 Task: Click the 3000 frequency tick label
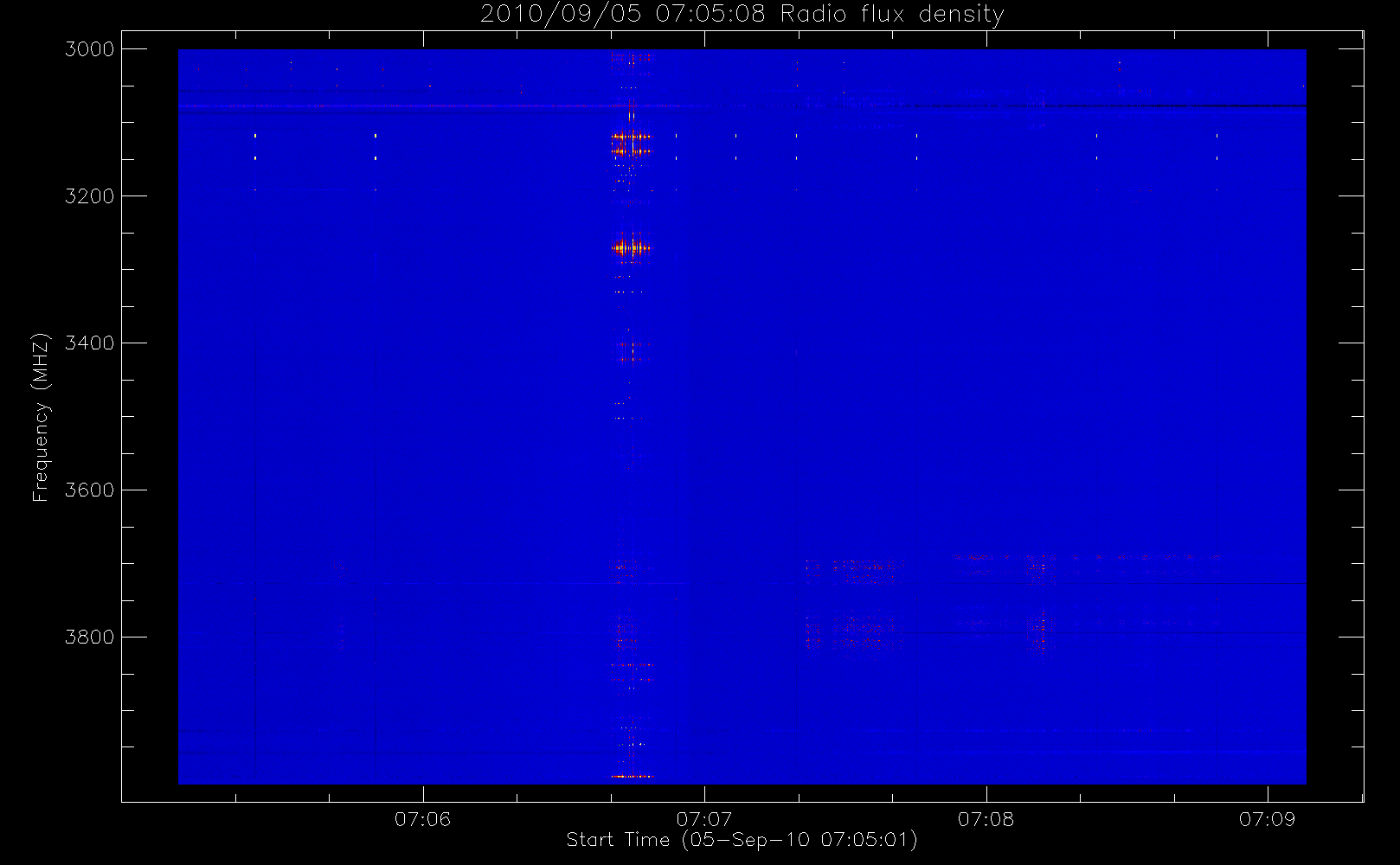tap(90, 49)
